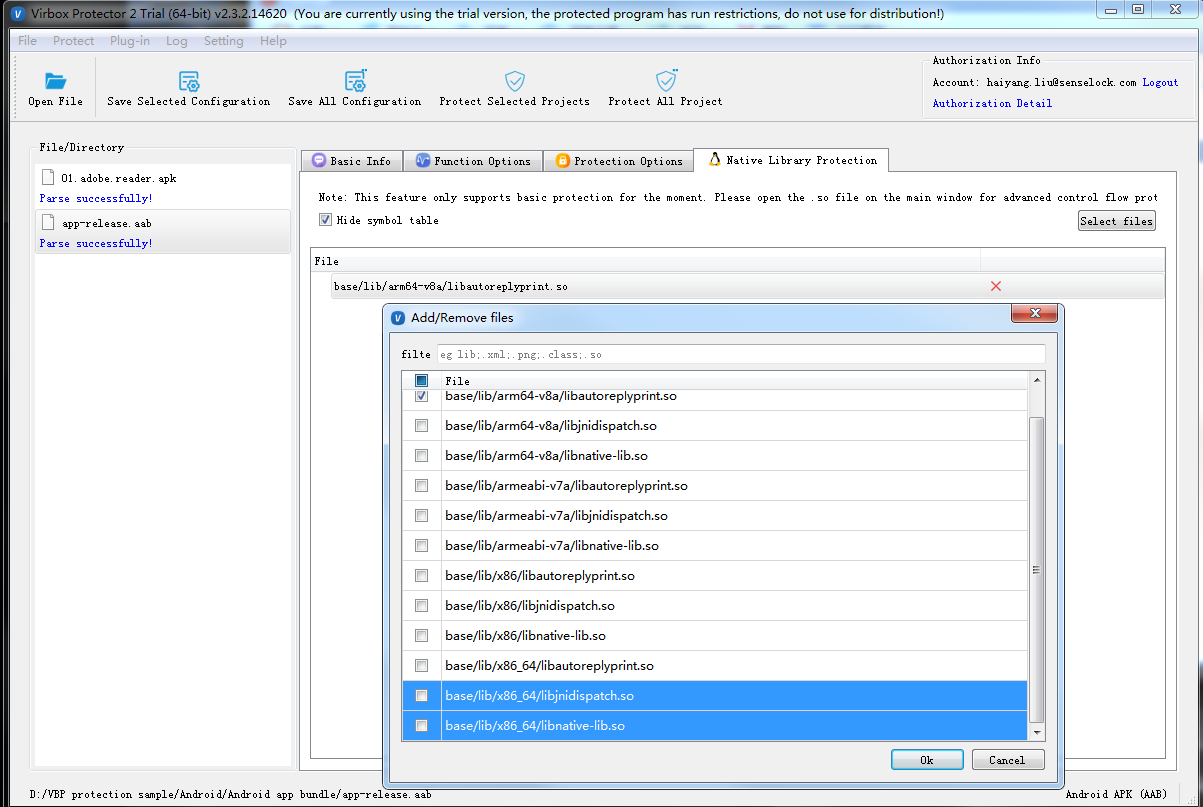Click row text base/lib/armeabi-v7a/libnative-lib.so

coord(552,546)
